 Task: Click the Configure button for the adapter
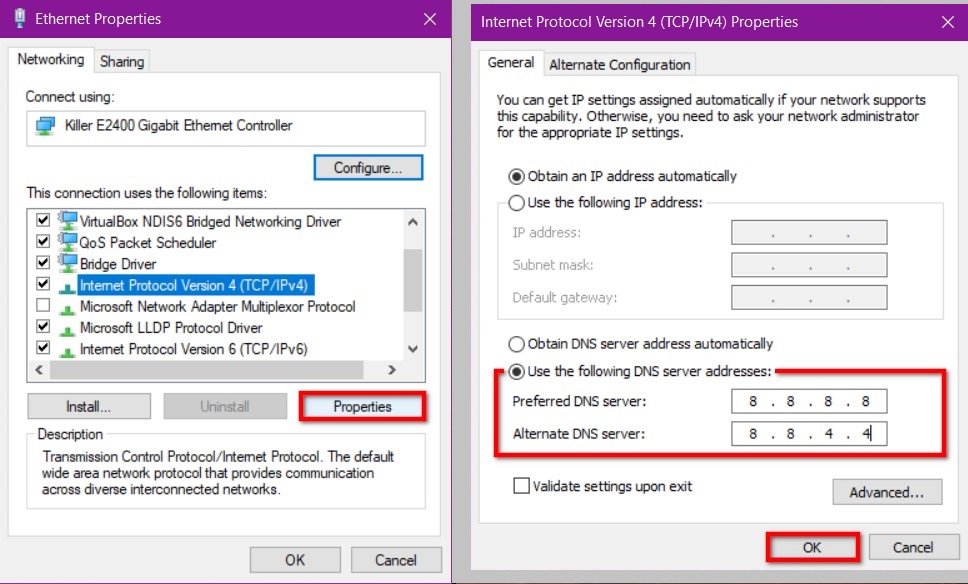point(367,167)
